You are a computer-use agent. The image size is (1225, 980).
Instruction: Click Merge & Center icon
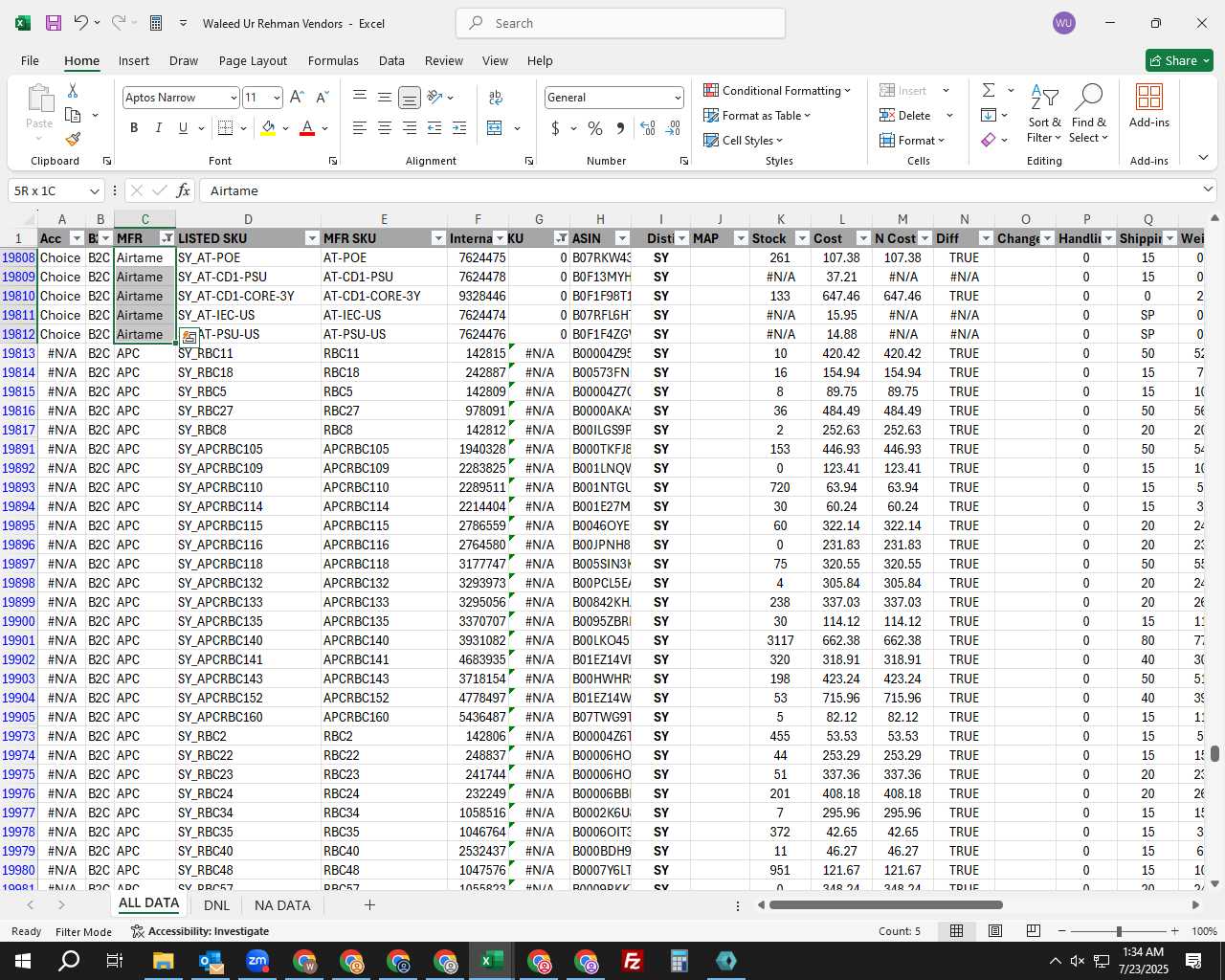[495, 127]
